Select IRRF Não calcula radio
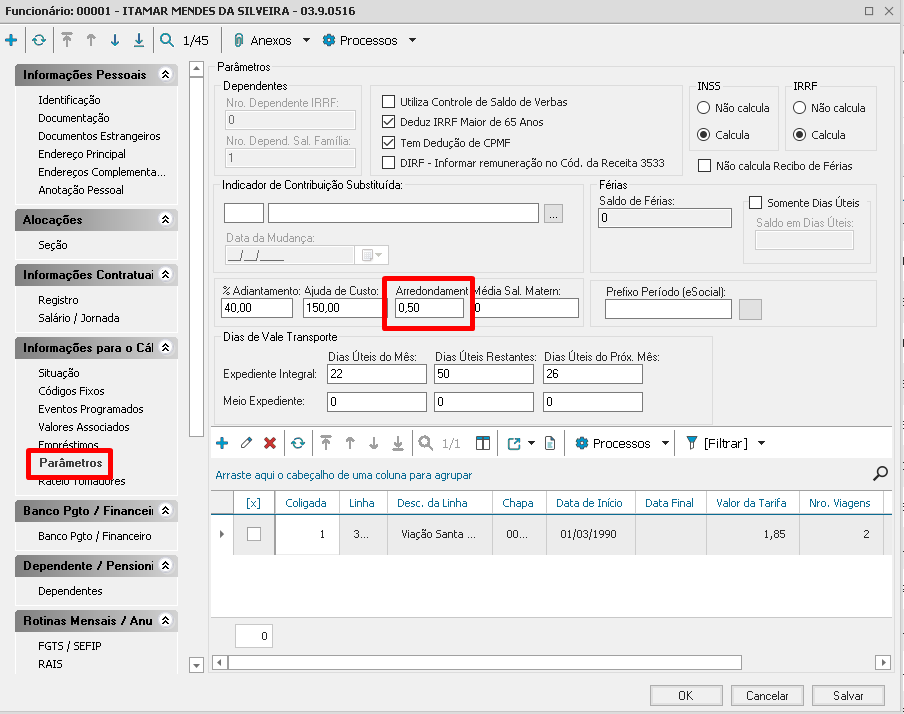 799,108
